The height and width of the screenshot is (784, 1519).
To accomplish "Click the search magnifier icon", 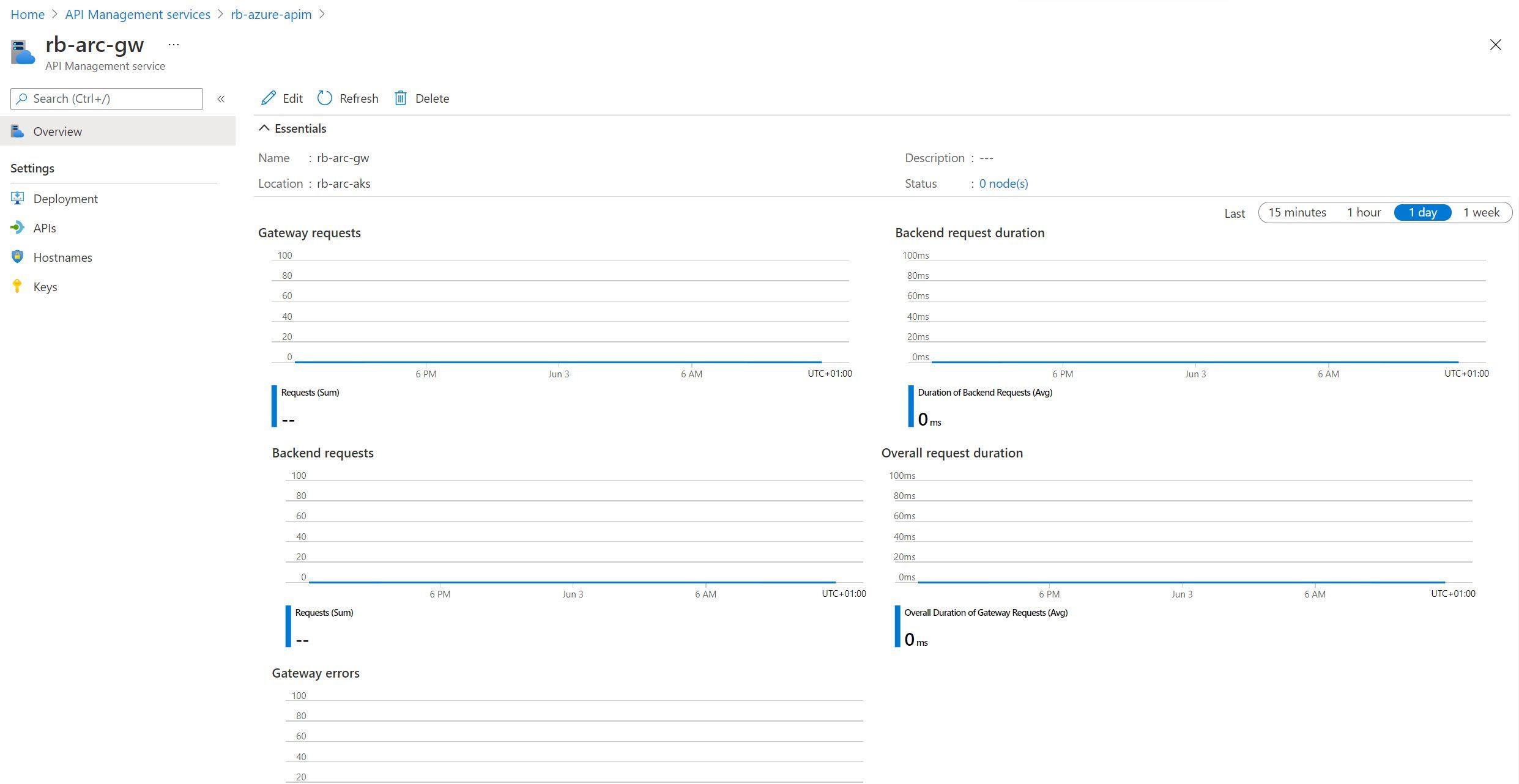I will pos(22,98).
